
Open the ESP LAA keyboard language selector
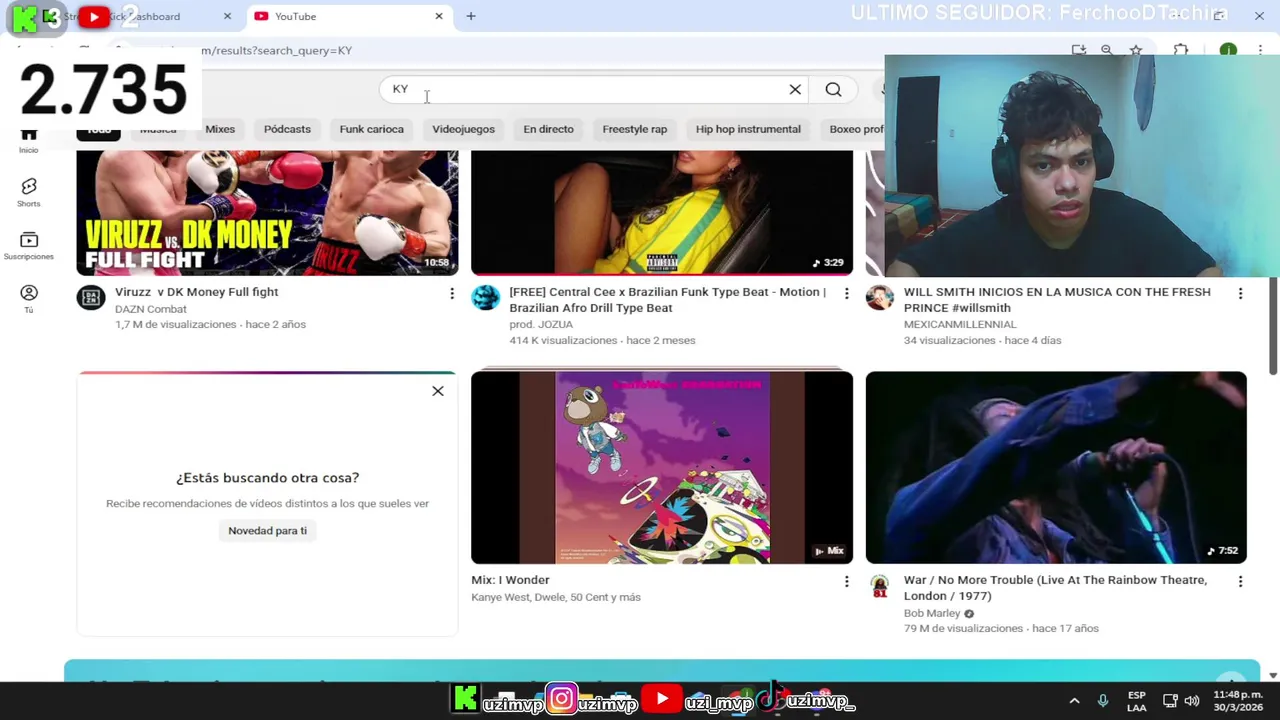[1137, 701]
